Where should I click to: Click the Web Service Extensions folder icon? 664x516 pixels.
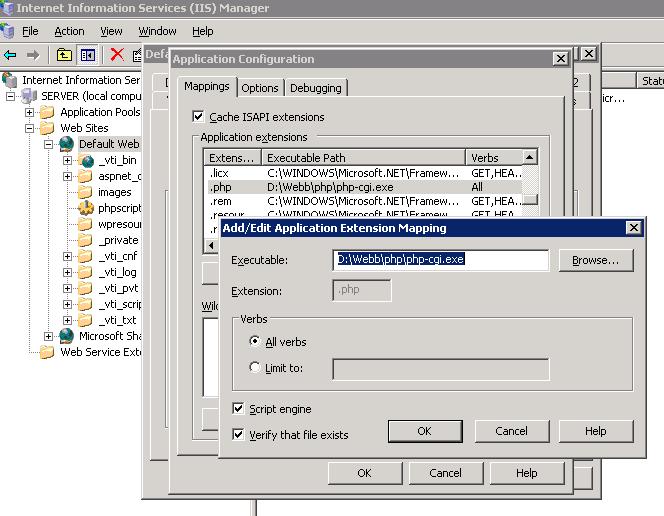47,352
